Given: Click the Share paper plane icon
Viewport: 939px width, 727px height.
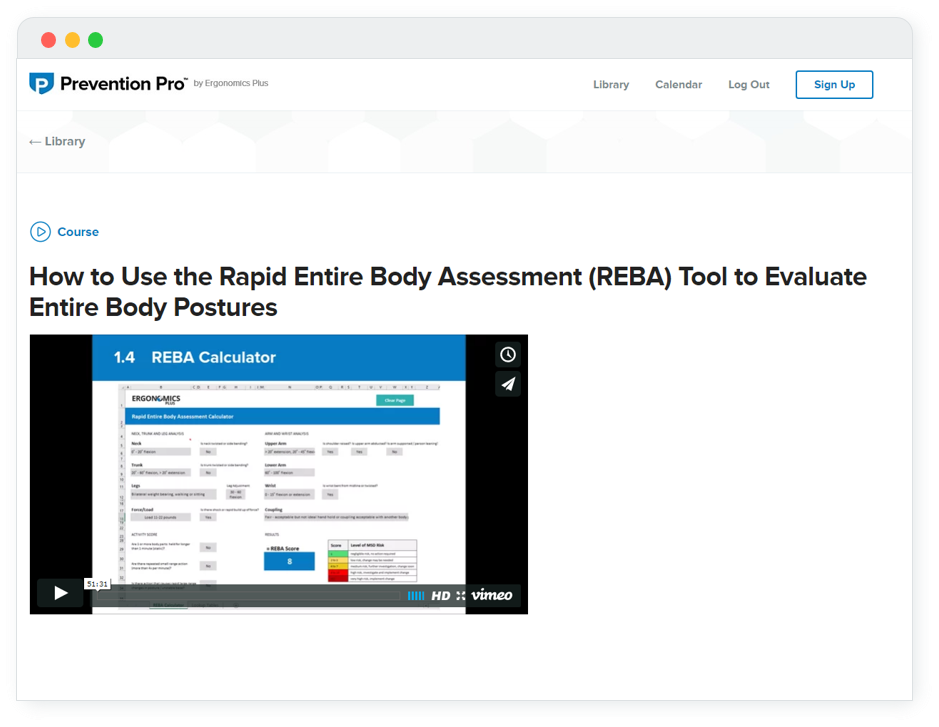Looking at the screenshot, I should pyautogui.click(x=508, y=384).
